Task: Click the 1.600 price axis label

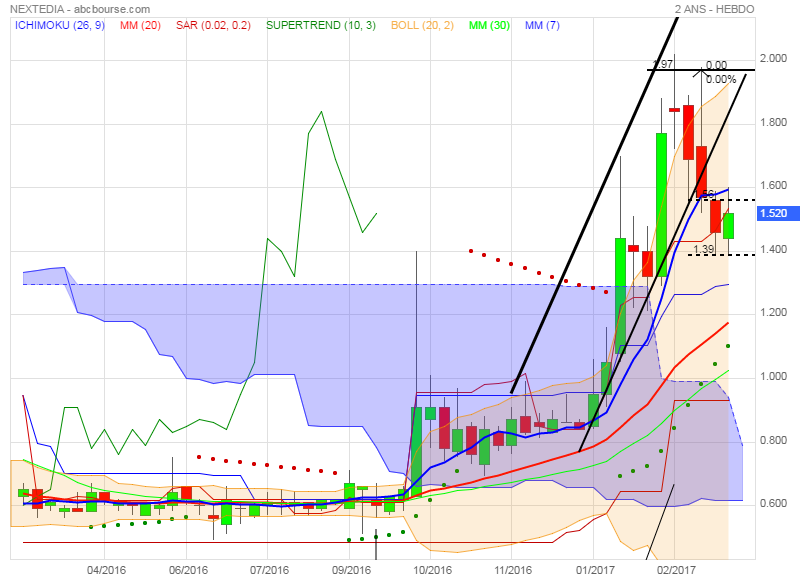Action: [x=773, y=185]
